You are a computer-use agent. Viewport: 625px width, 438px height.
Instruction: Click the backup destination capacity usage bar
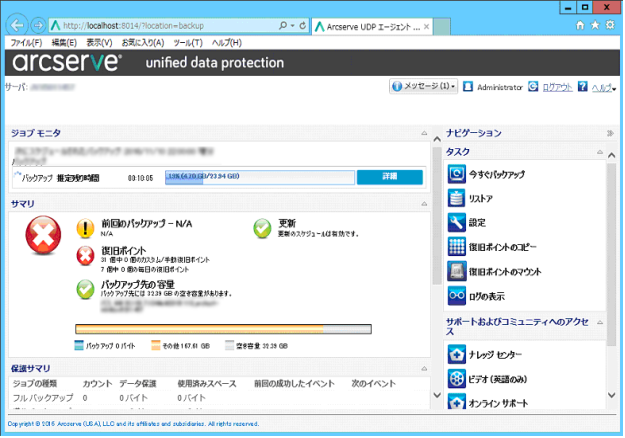[x=223, y=329]
